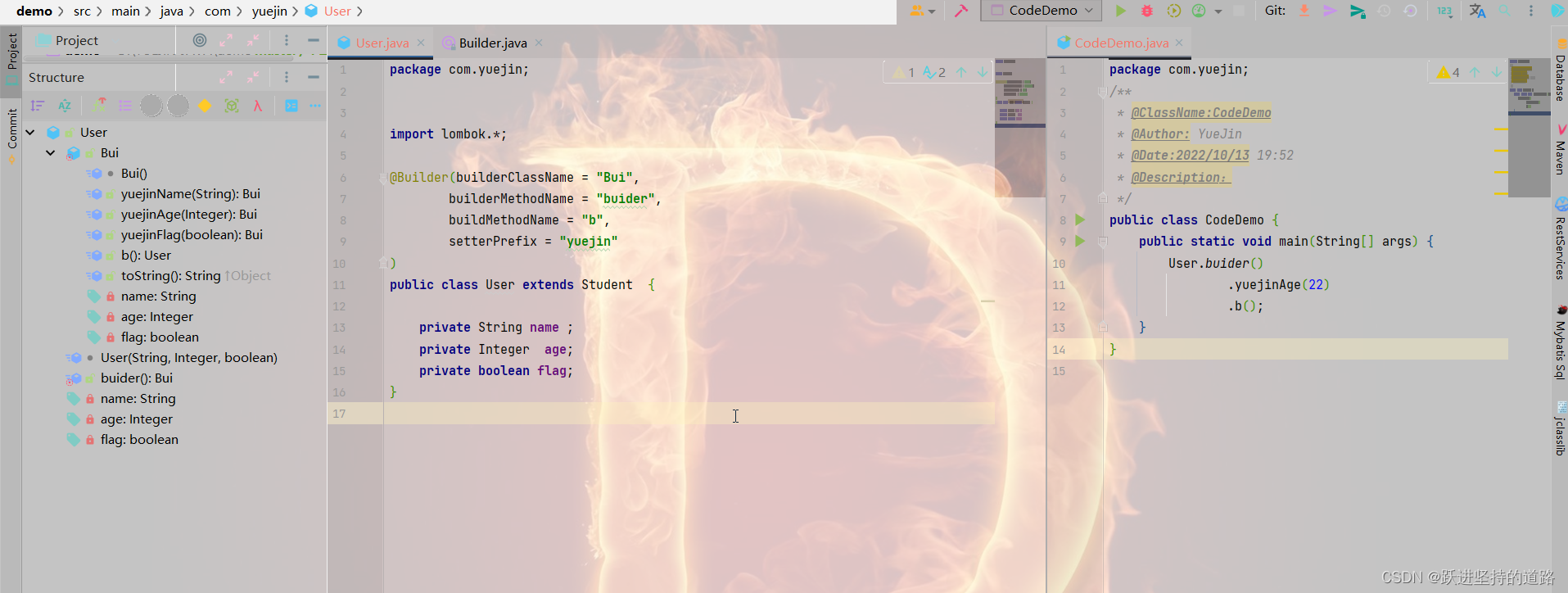Toggle the yellow diamond filter in Structure
1568x593 pixels.
pos(205,106)
